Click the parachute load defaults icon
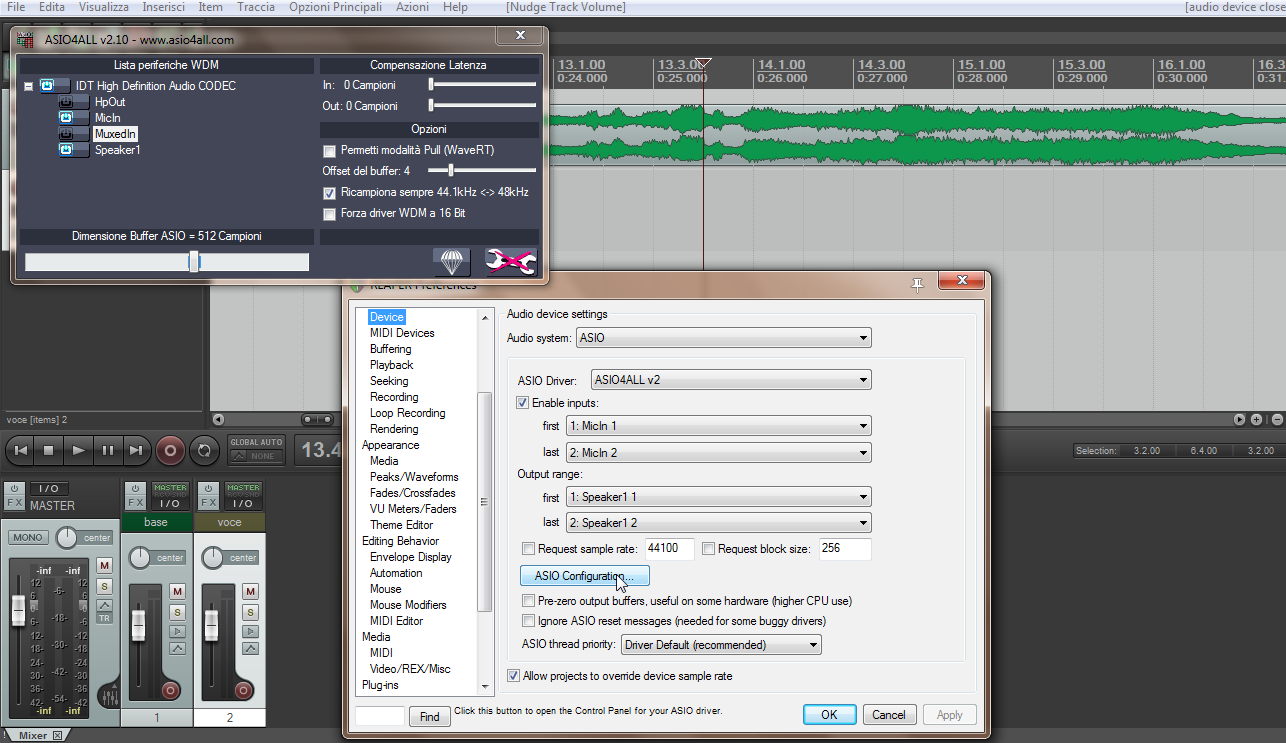 (452, 261)
